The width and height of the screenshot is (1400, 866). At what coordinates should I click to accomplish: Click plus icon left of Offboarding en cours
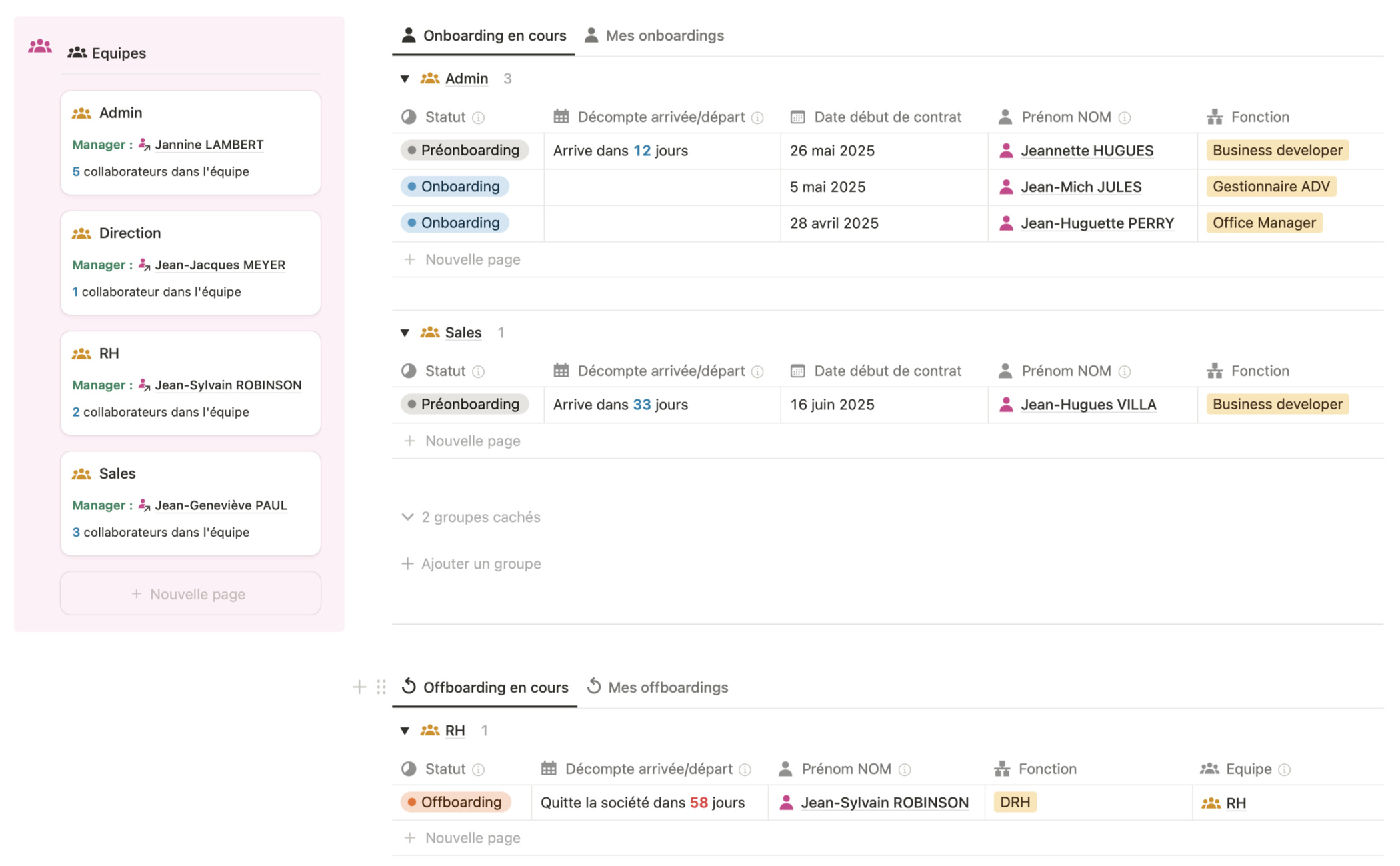pos(359,687)
